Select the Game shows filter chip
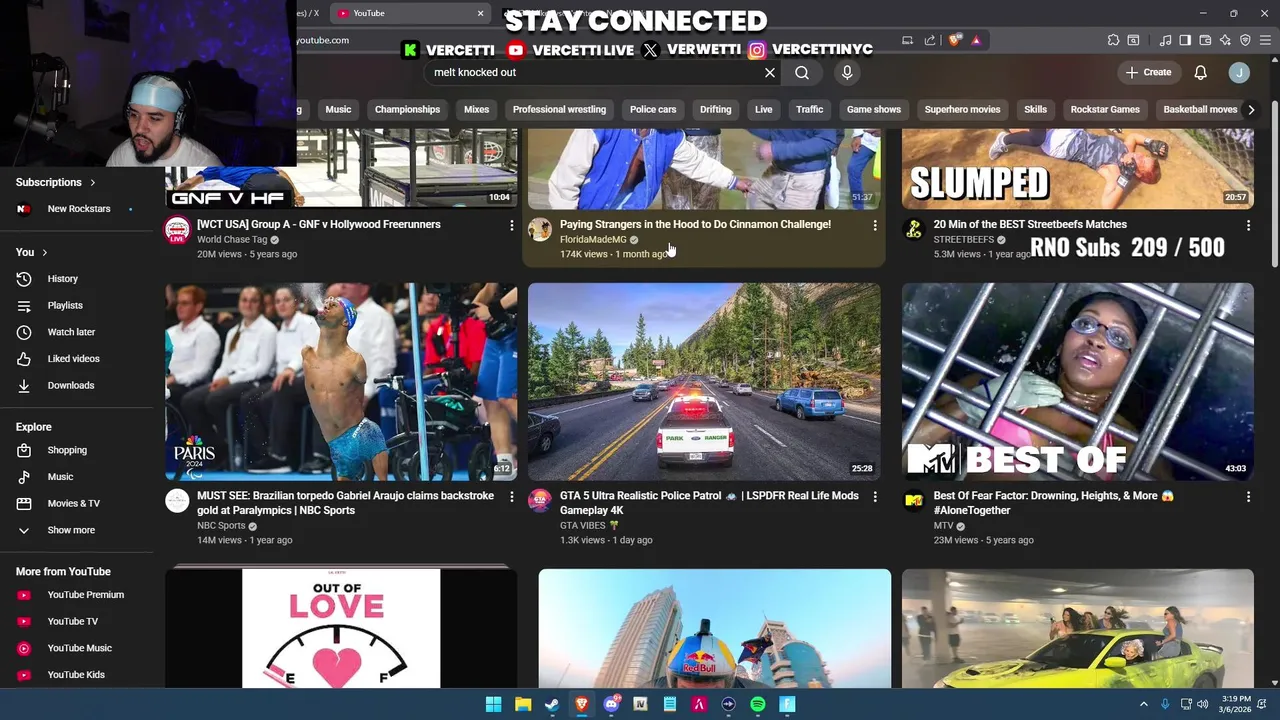 point(874,109)
